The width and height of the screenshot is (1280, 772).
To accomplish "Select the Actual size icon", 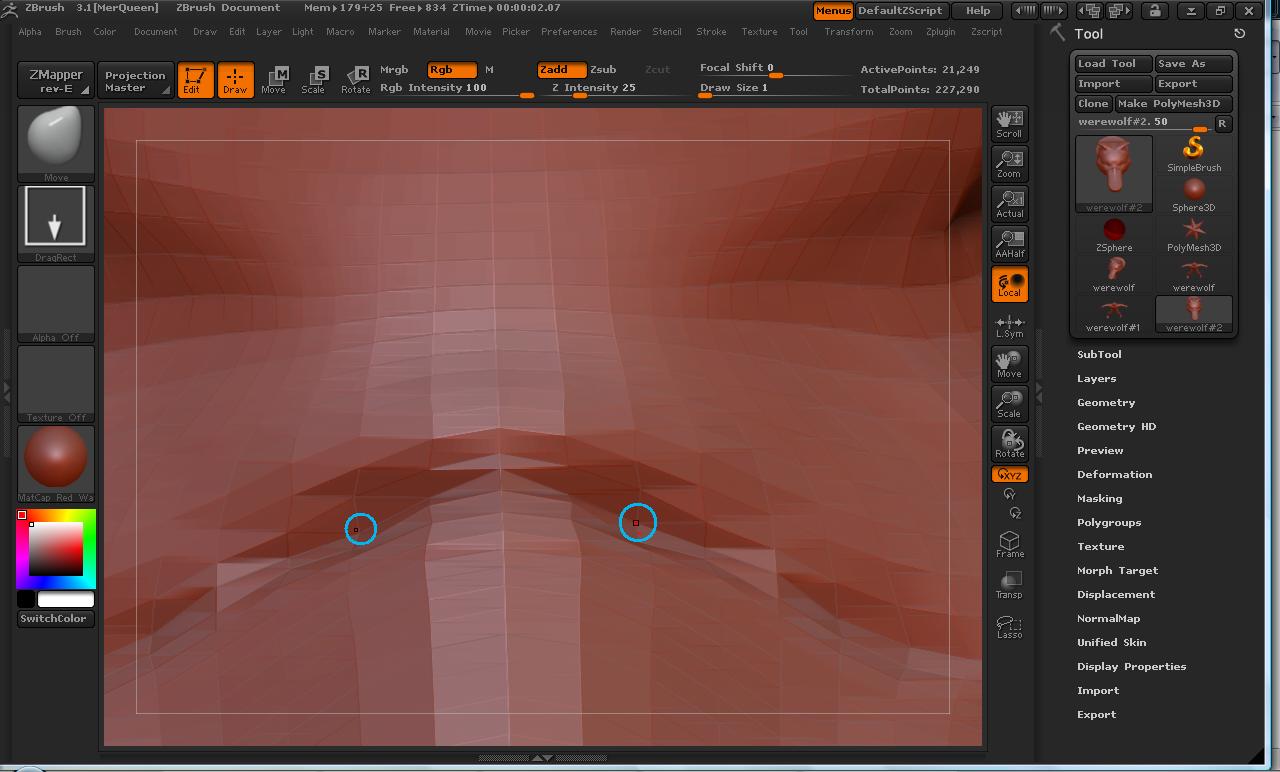I will click(1009, 204).
